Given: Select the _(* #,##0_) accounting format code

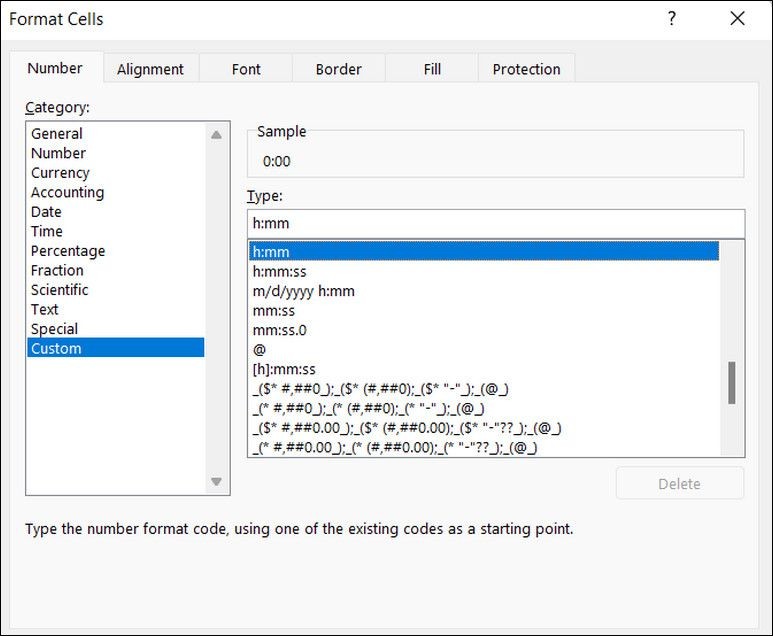Looking at the screenshot, I should click(x=484, y=408).
